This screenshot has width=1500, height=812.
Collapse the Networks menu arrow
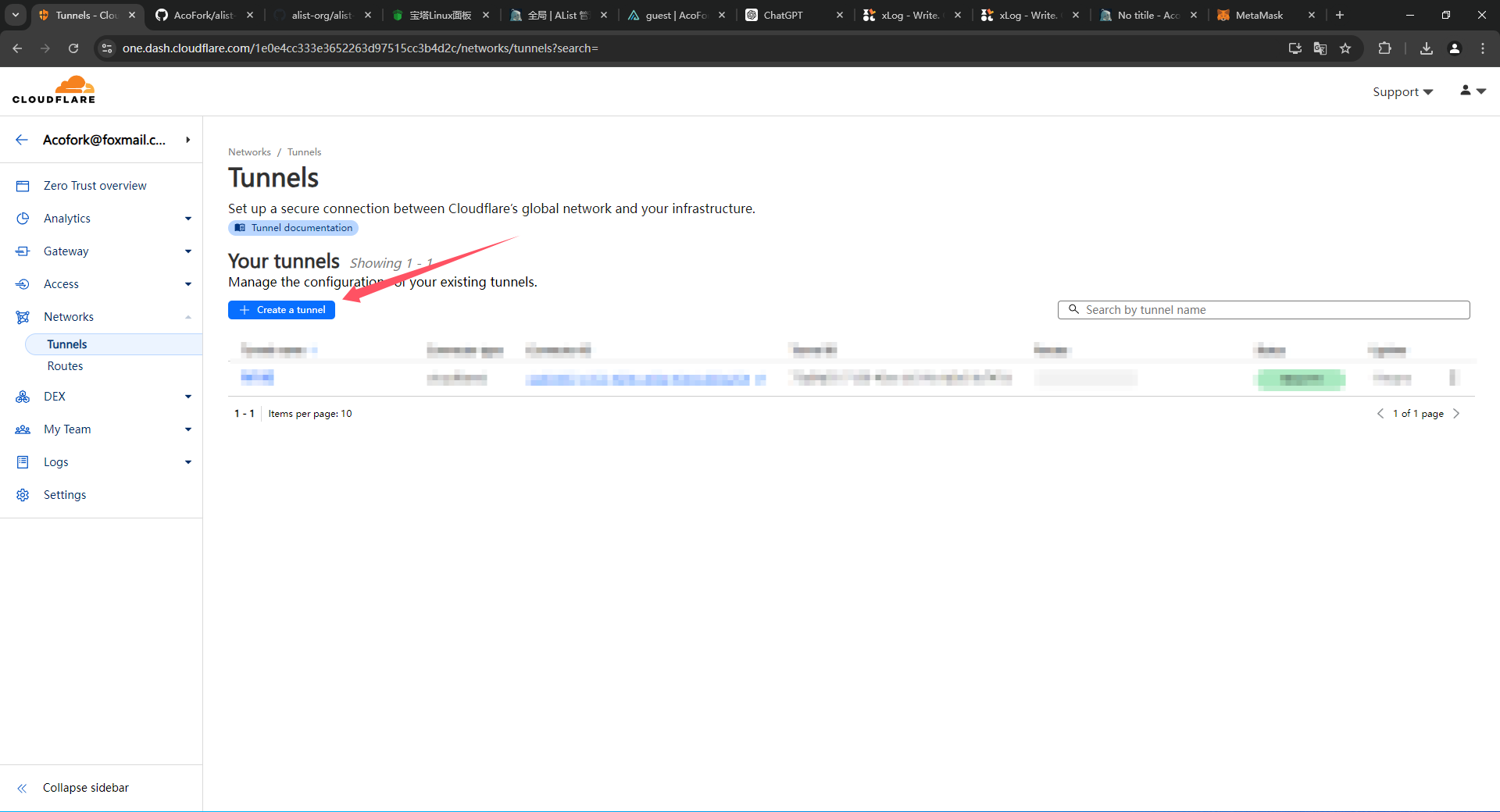pos(188,317)
